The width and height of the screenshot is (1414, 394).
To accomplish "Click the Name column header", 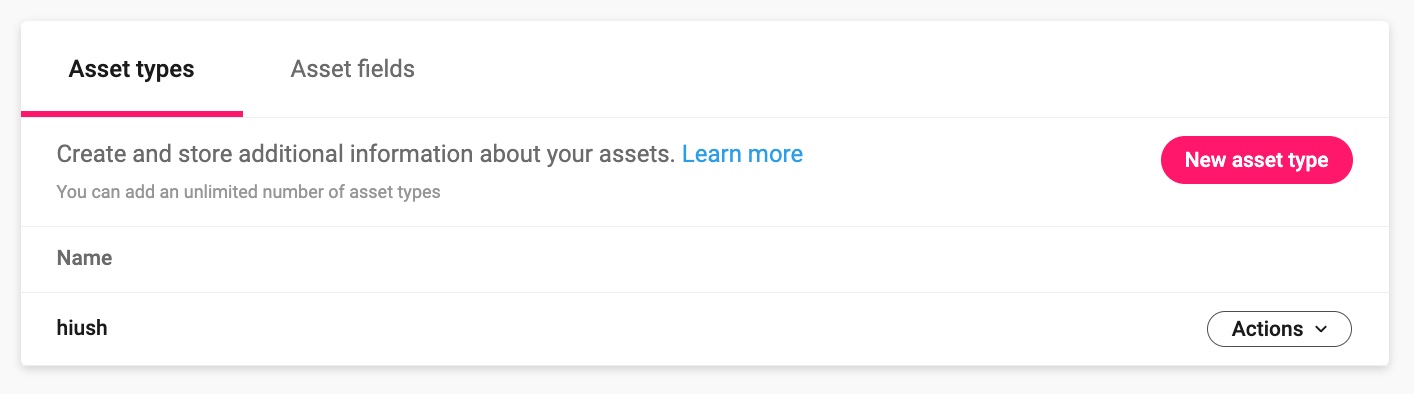I will [x=84, y=258].
